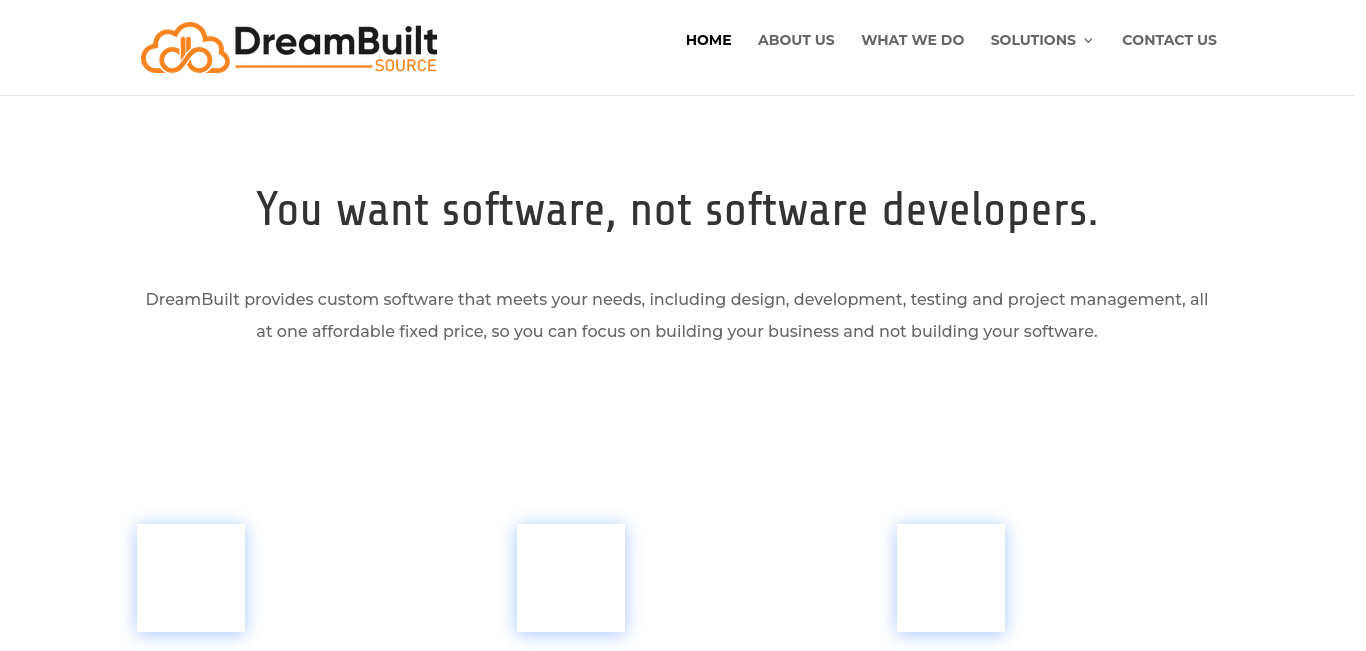
Task: Click the DreamBuilt Source logo
Action: pyautogui.click(x=289, y=48)
